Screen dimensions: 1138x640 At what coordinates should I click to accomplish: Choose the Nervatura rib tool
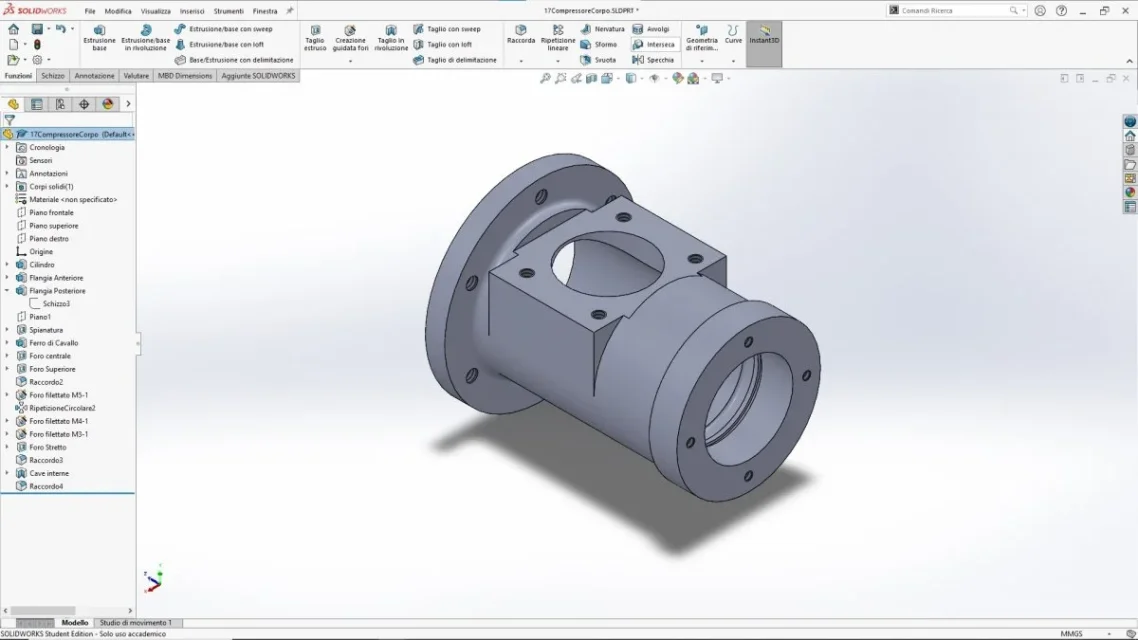coord(601,29)
